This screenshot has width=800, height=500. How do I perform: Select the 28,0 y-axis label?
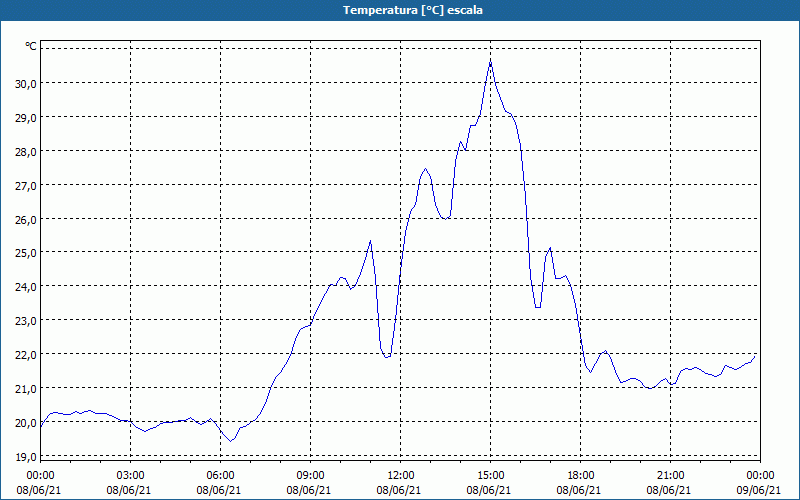(26, 152)
